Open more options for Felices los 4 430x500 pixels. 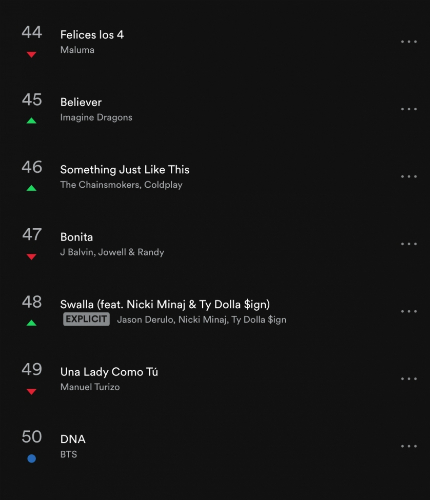point(409,42)
